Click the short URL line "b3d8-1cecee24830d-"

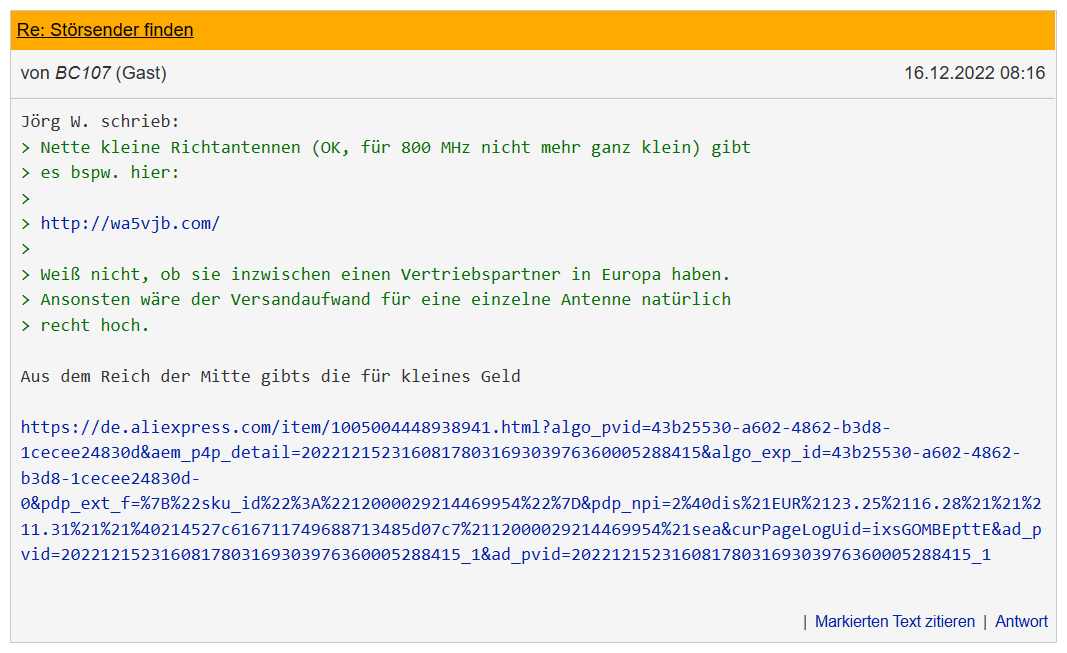(110, 478)
